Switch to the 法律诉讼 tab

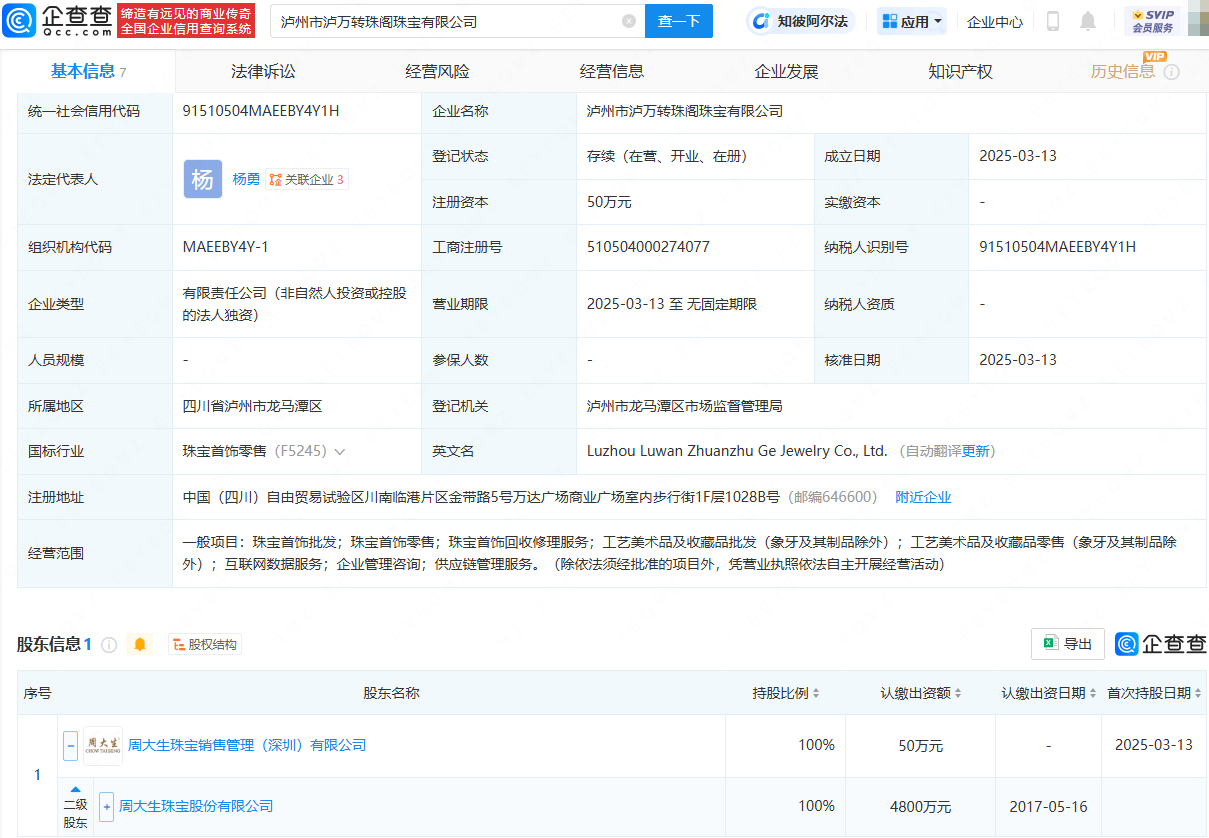(263, 72)
